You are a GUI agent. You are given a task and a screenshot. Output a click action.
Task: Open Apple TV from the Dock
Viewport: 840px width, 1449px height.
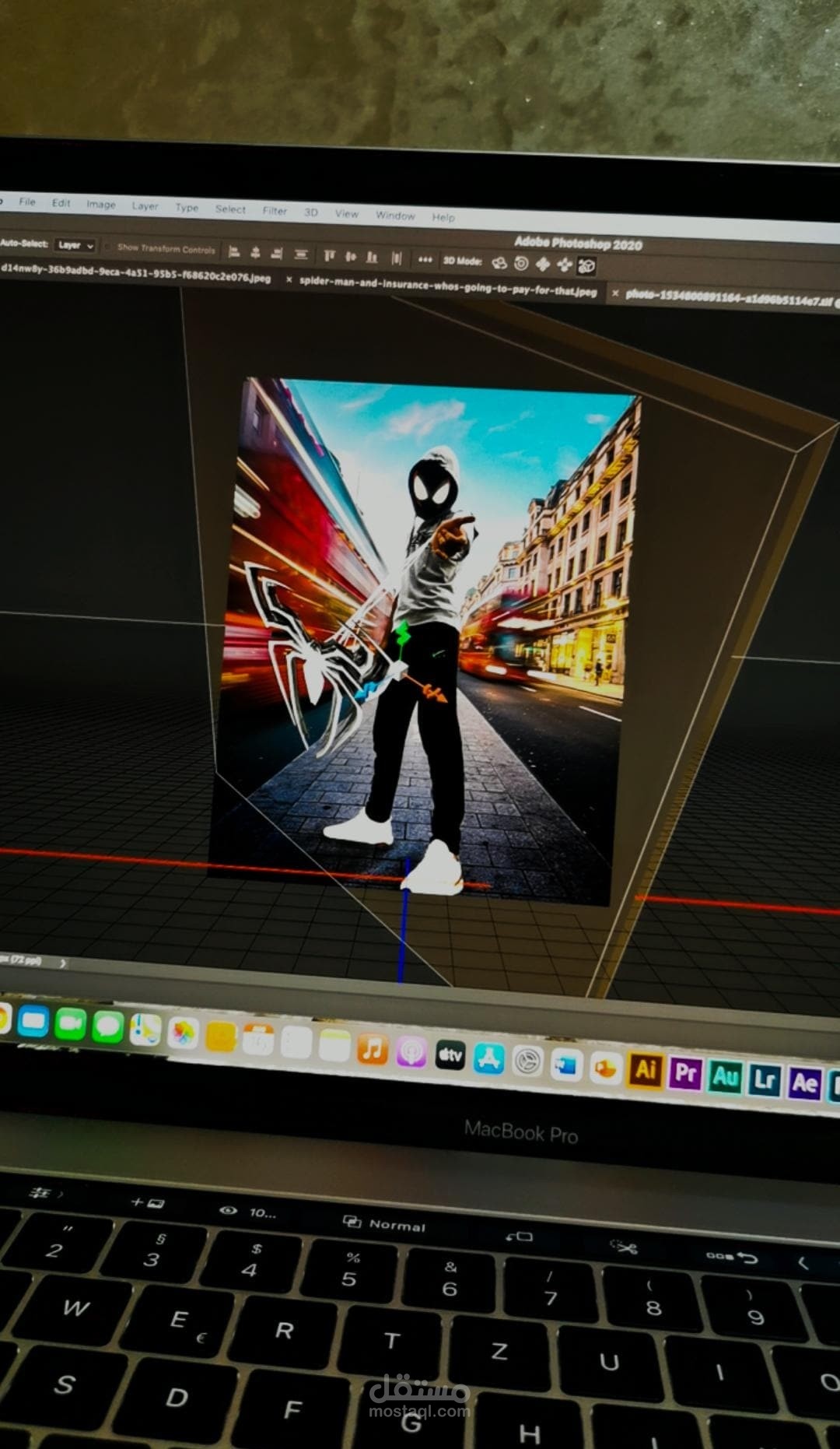(450, 1055)
